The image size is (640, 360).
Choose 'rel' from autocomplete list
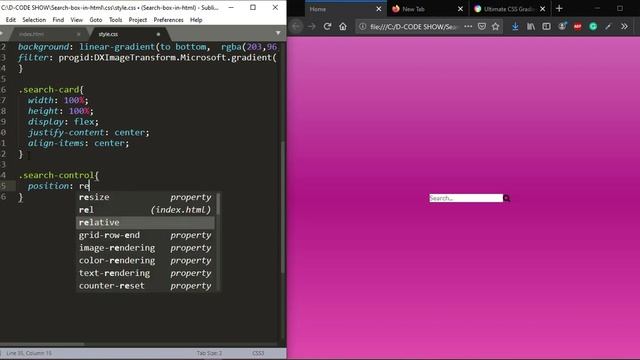coord(145,210)
